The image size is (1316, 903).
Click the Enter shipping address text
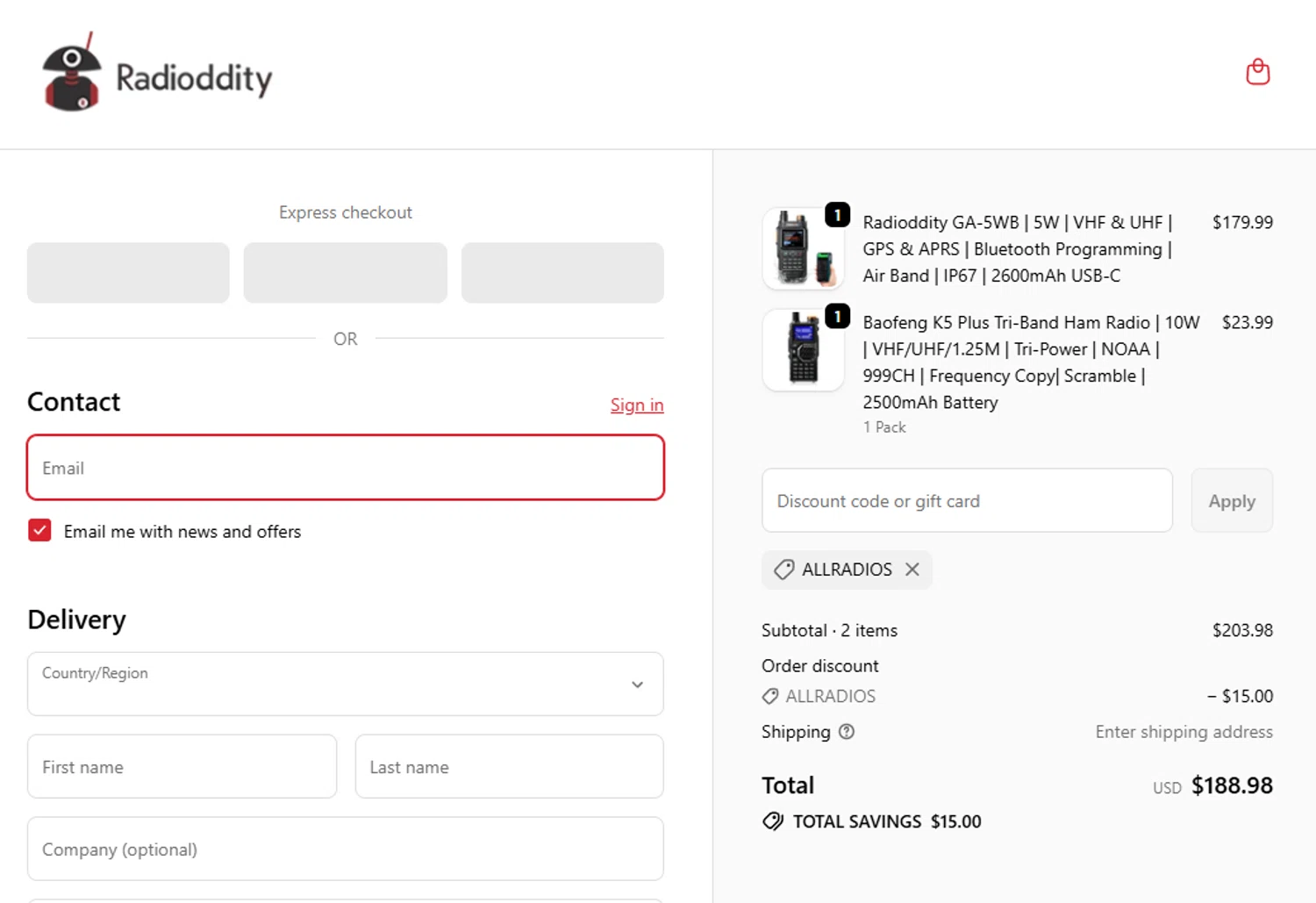(x=1184, y=732)
